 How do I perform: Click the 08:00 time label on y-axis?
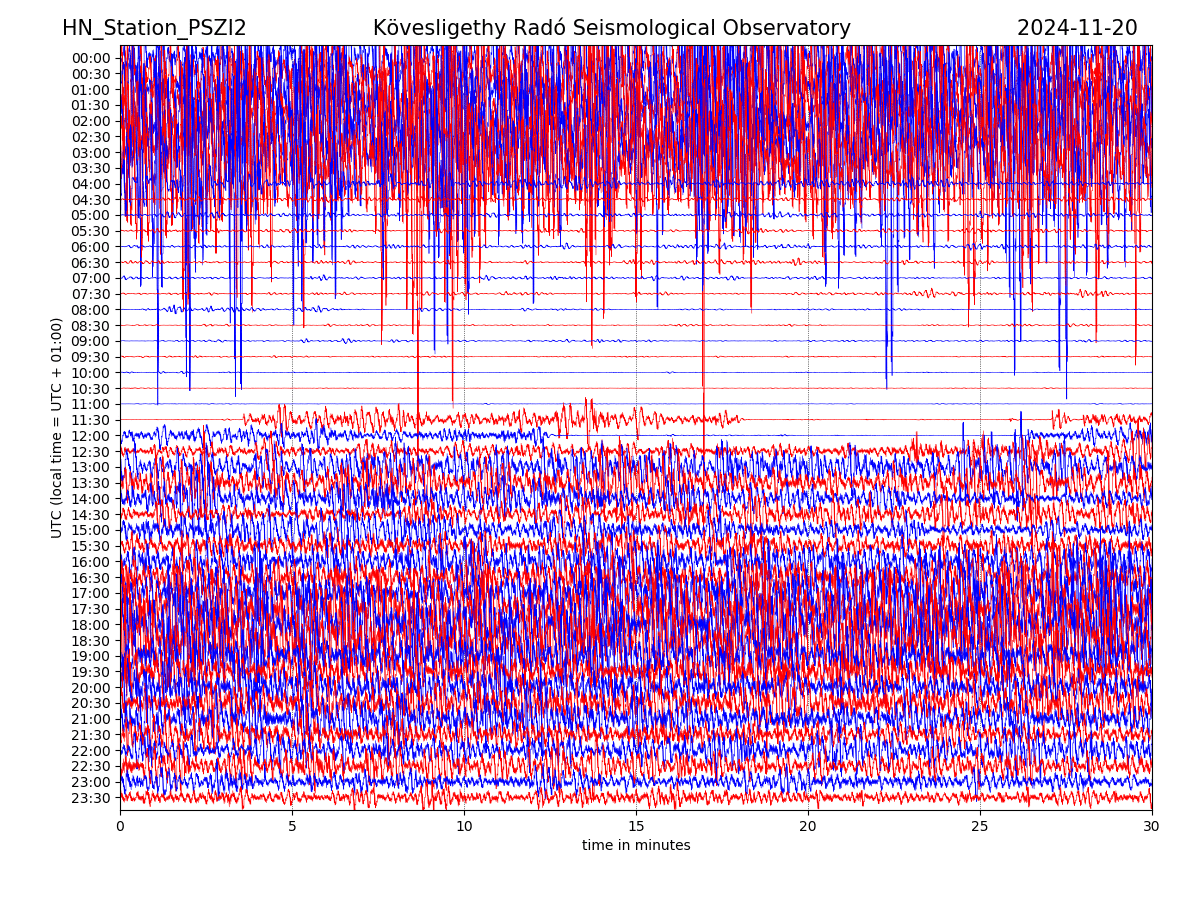91,310
